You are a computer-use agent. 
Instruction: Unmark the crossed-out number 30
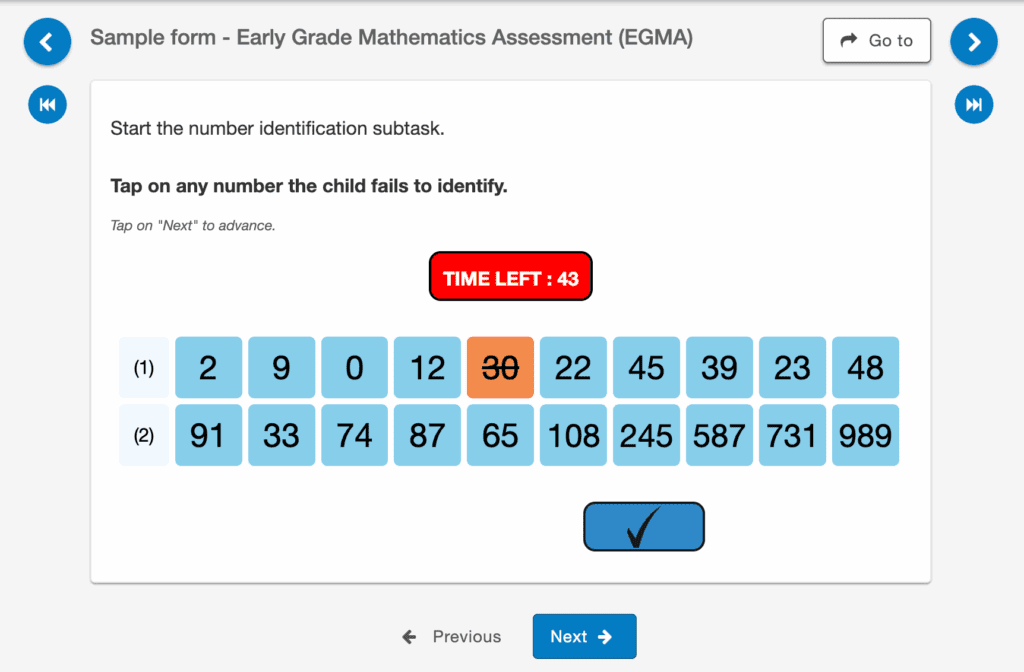coord(500,368)
